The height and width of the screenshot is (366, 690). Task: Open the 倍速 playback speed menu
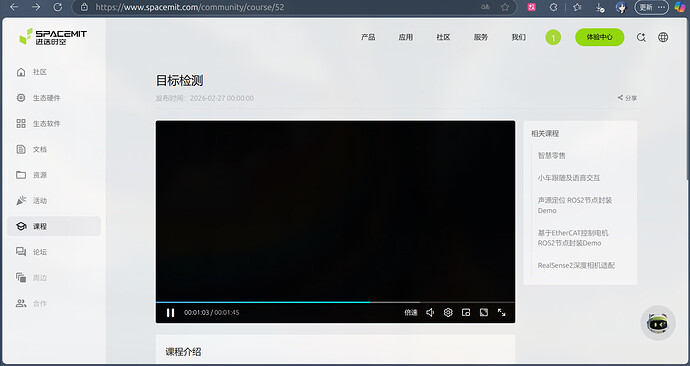click(x=411, y=312)
